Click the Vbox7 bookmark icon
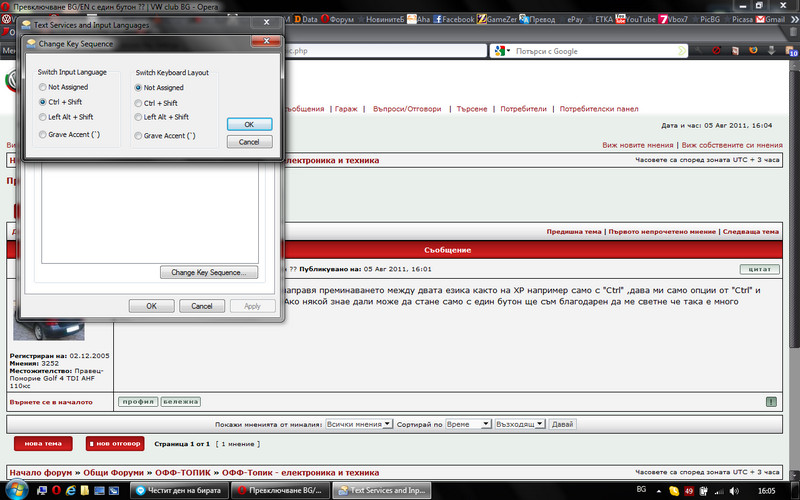The height and width of the screenshot is (500, 800). [664, 19]
